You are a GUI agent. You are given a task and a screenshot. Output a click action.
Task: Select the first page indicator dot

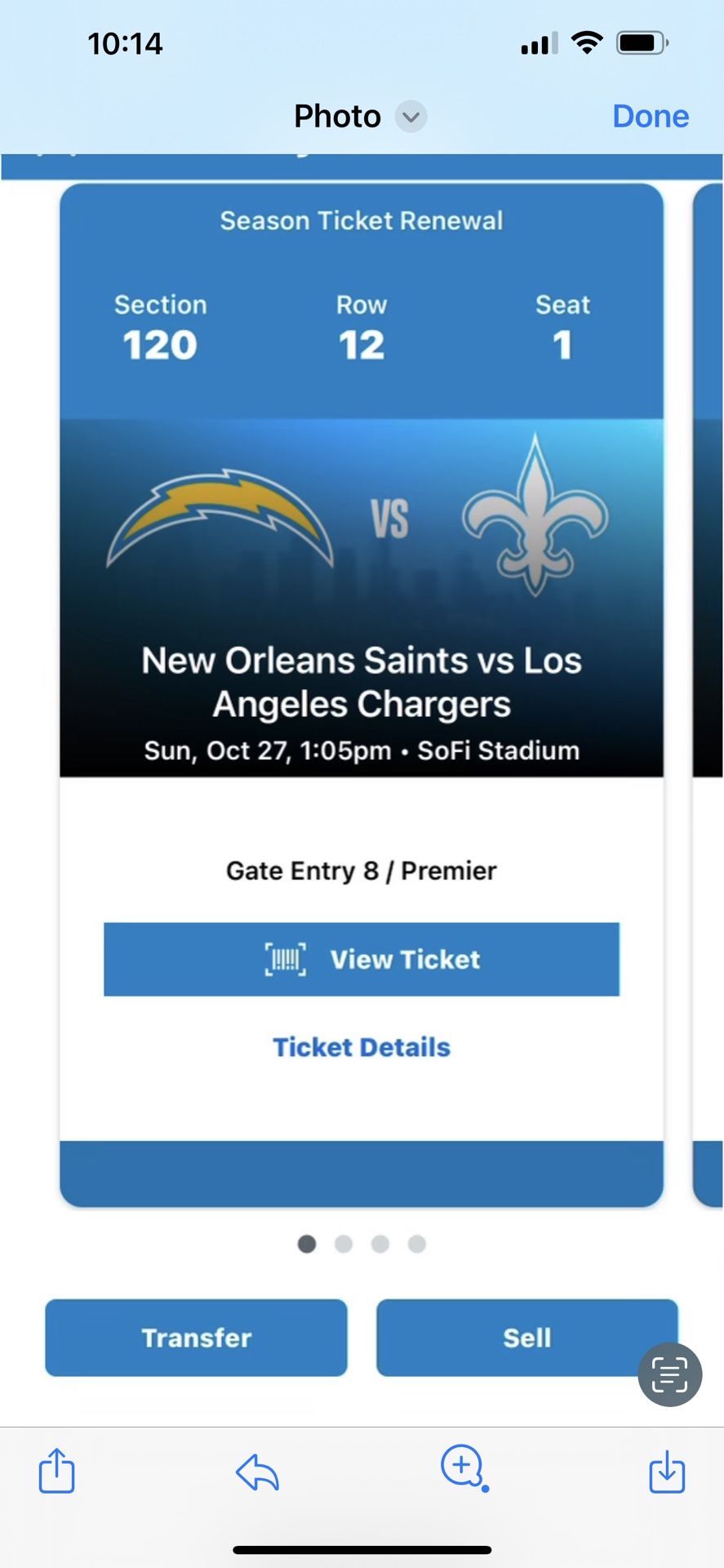point(307,1244)
